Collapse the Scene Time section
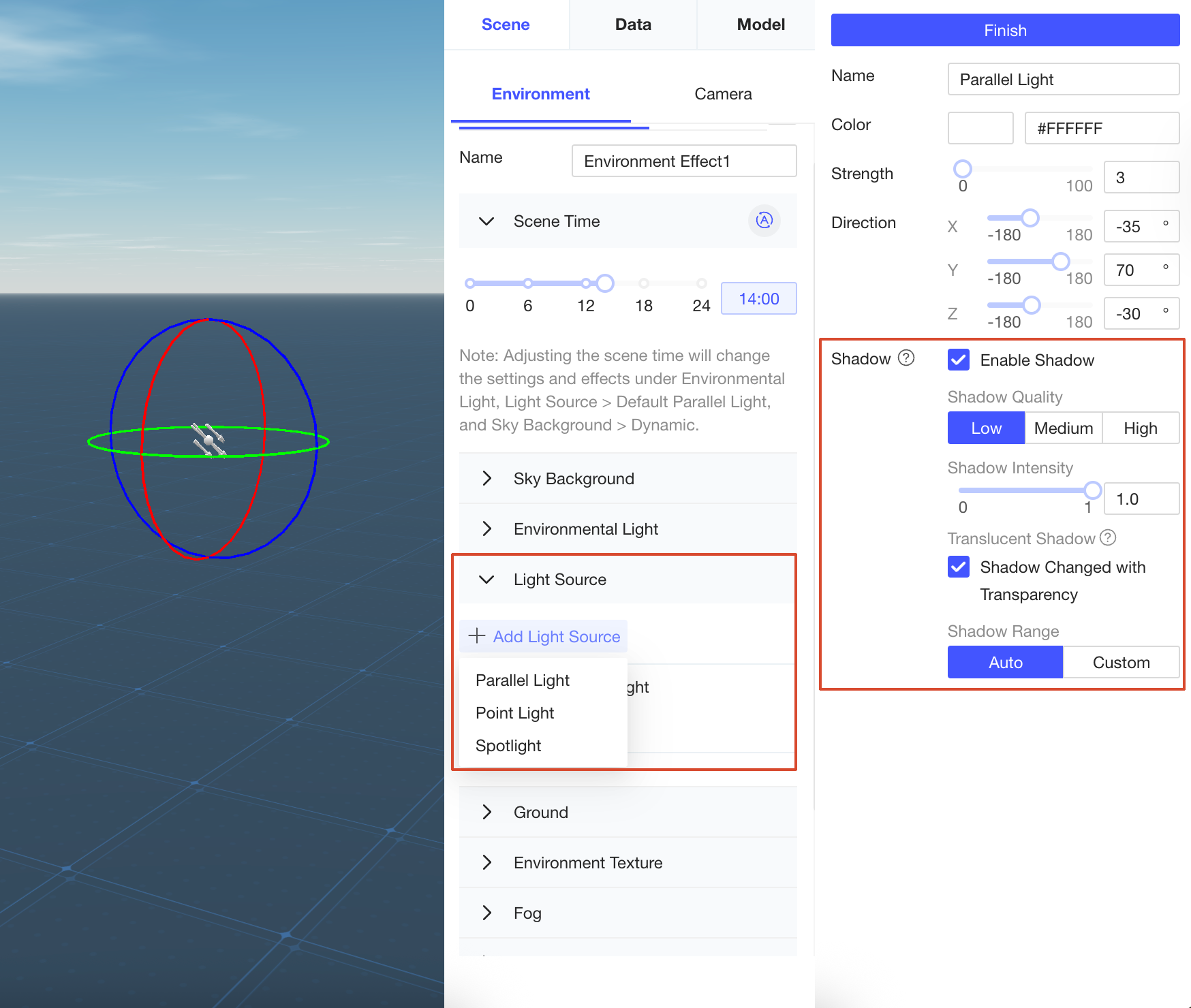This screenshot has width=1191, height=1008. click(628, 221)
